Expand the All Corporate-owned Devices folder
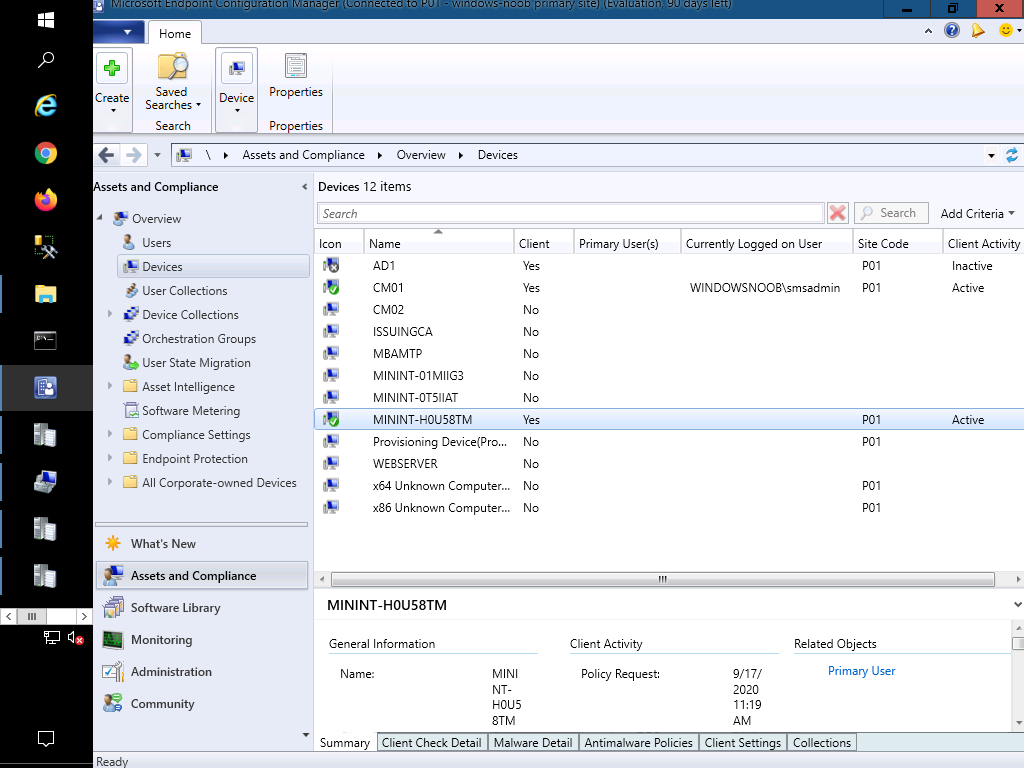The width and height of the screenshot is (1024, 768). coord(110,482)
